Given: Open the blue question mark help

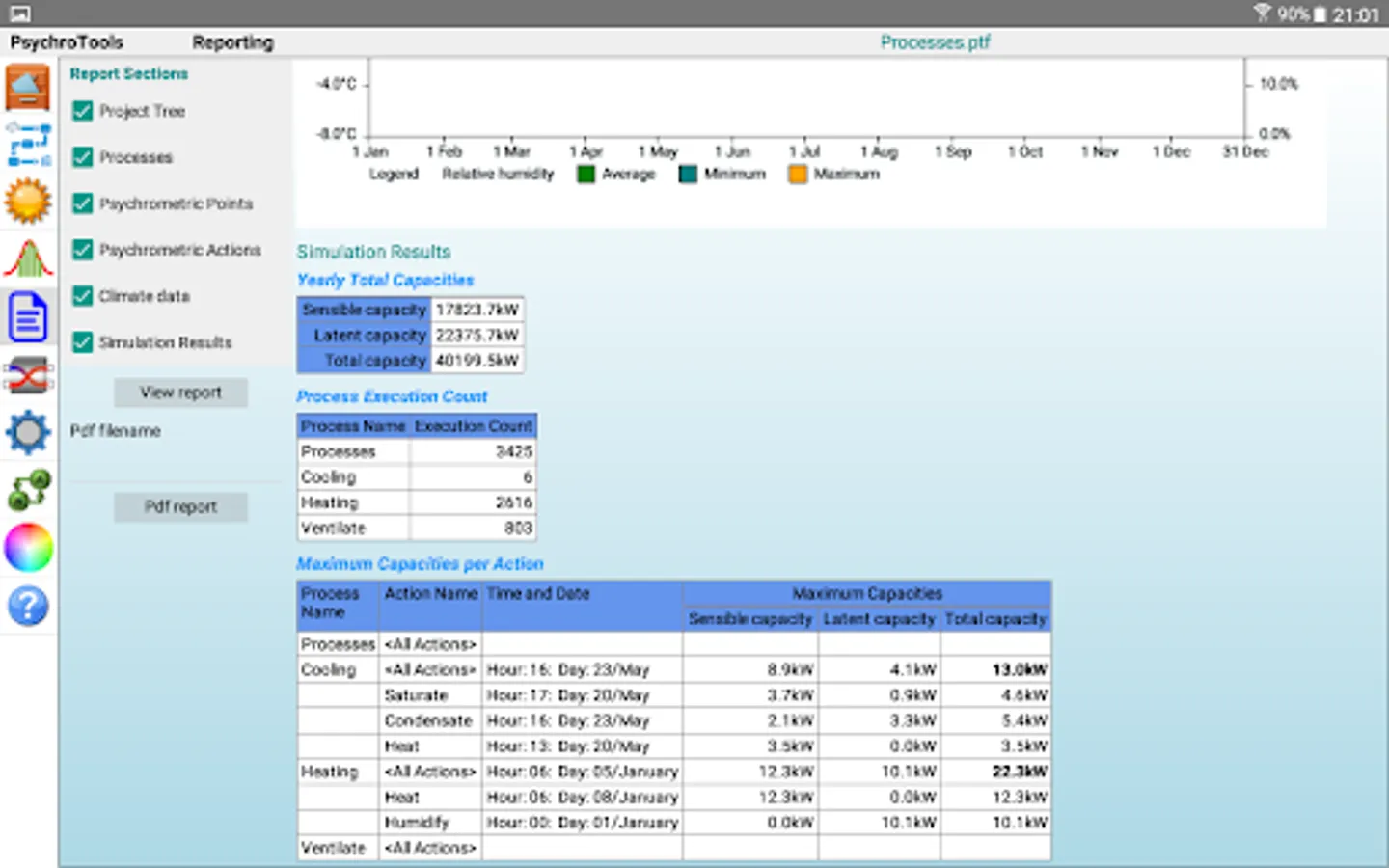Looking at the screenshot, I should pos(28,606).
